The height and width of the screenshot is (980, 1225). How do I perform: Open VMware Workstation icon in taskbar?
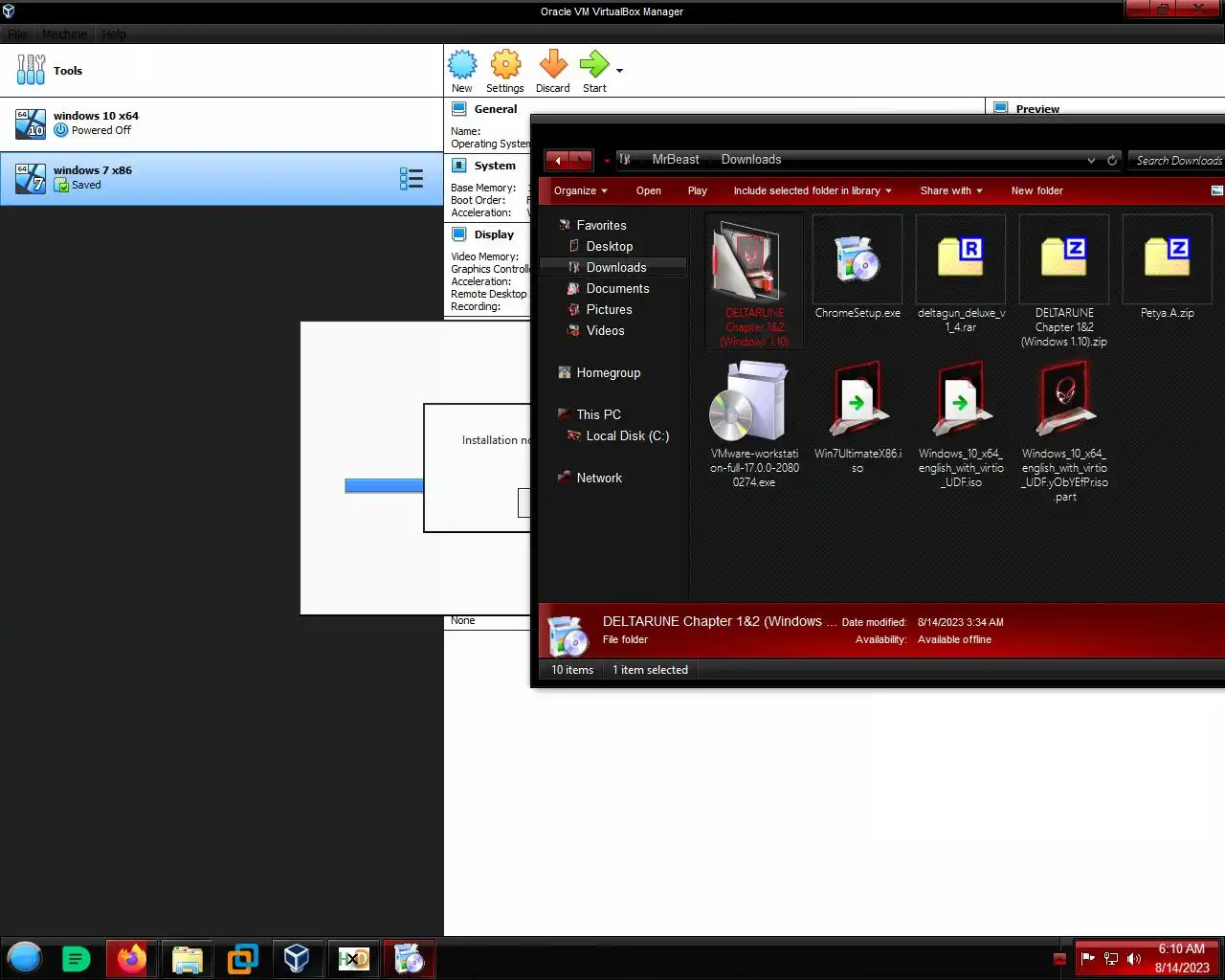pos(242,958)
